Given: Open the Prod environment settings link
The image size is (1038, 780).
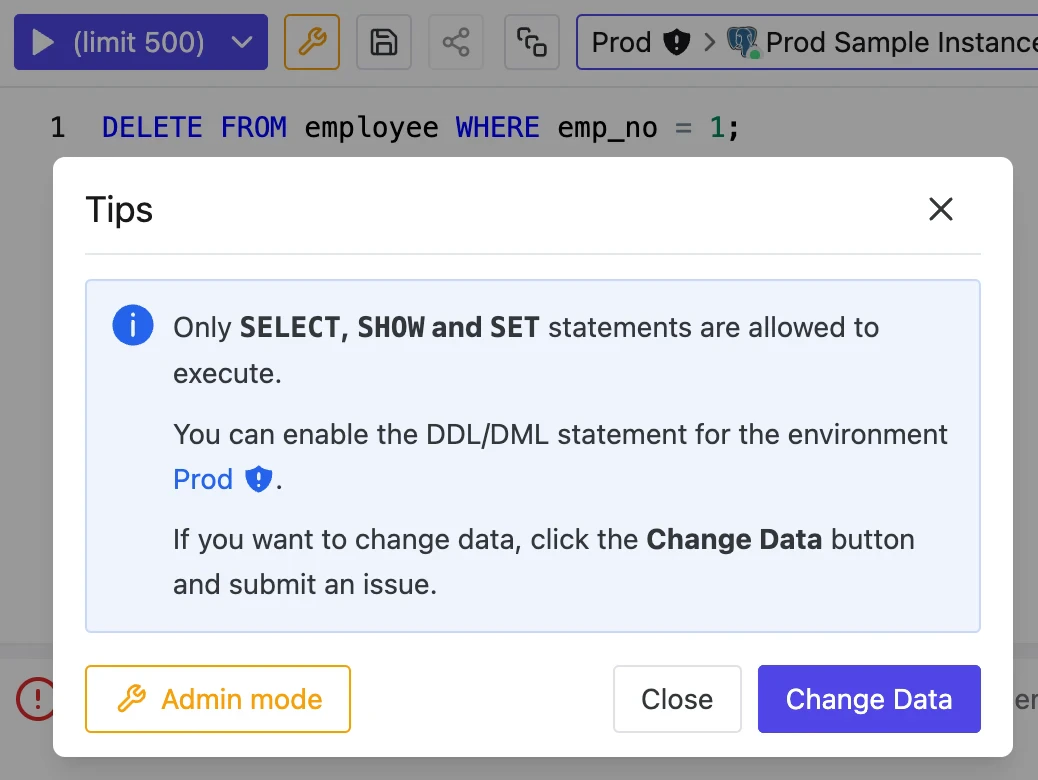Looking at the screenshot, I should pos(203,479).
